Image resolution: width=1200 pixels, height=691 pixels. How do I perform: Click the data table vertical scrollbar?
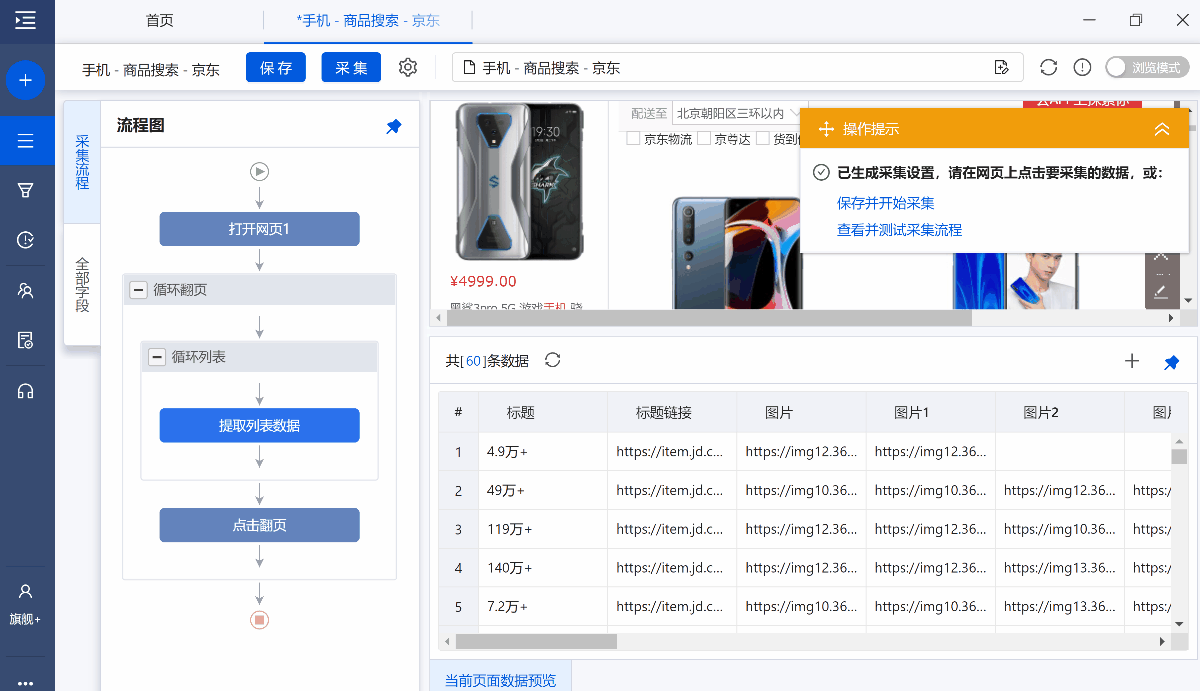[x=1179, y=457]
